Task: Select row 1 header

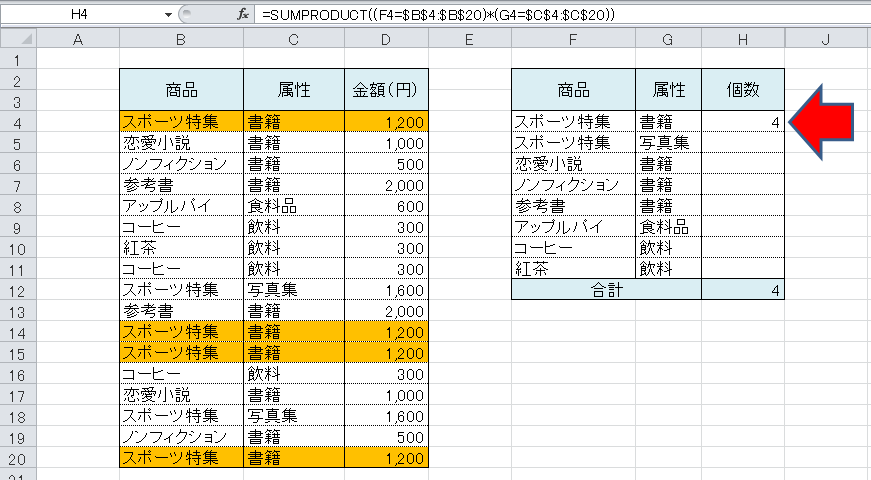Action: tap(18, 59)
